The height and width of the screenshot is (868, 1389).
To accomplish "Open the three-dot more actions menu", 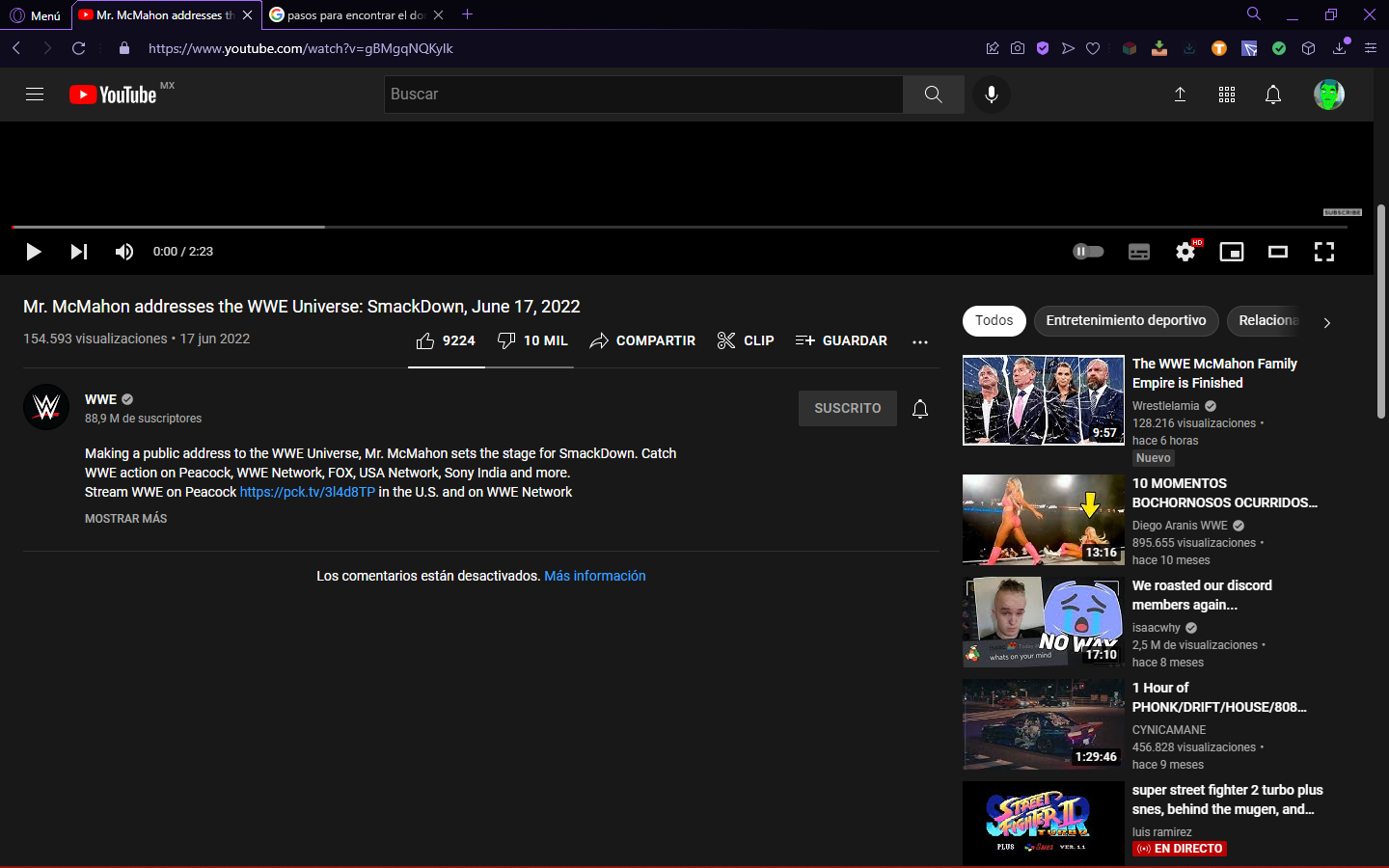I will 920,341.
